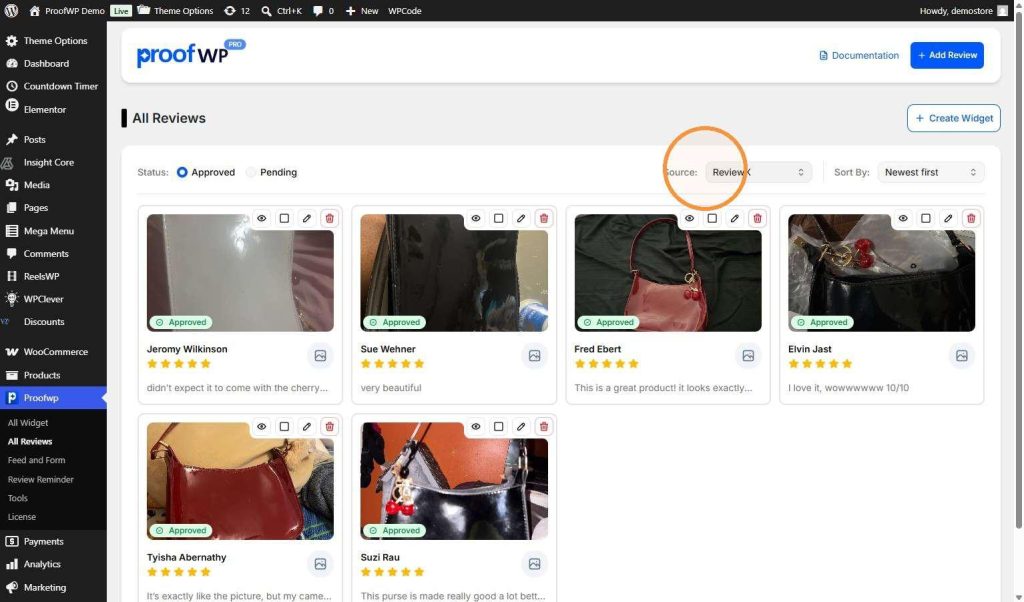
Task: View Elvin Jast review with eye icon
Action: point(903,218)
